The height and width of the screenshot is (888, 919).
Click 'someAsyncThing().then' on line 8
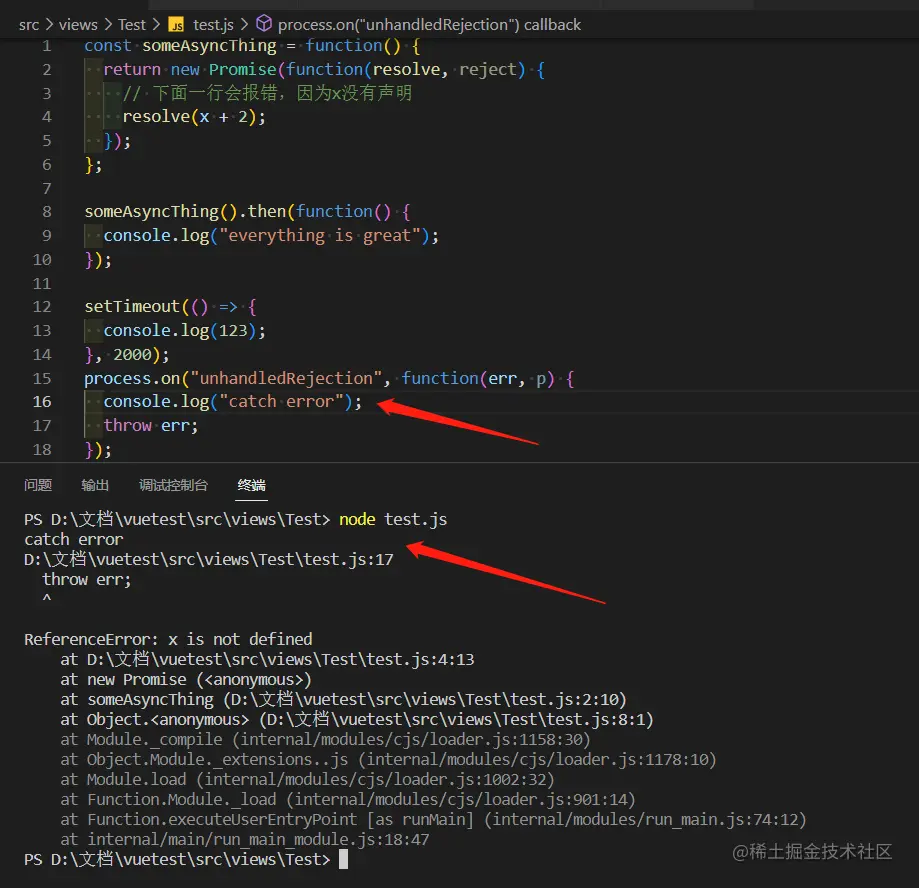click(x=185, y=212)
